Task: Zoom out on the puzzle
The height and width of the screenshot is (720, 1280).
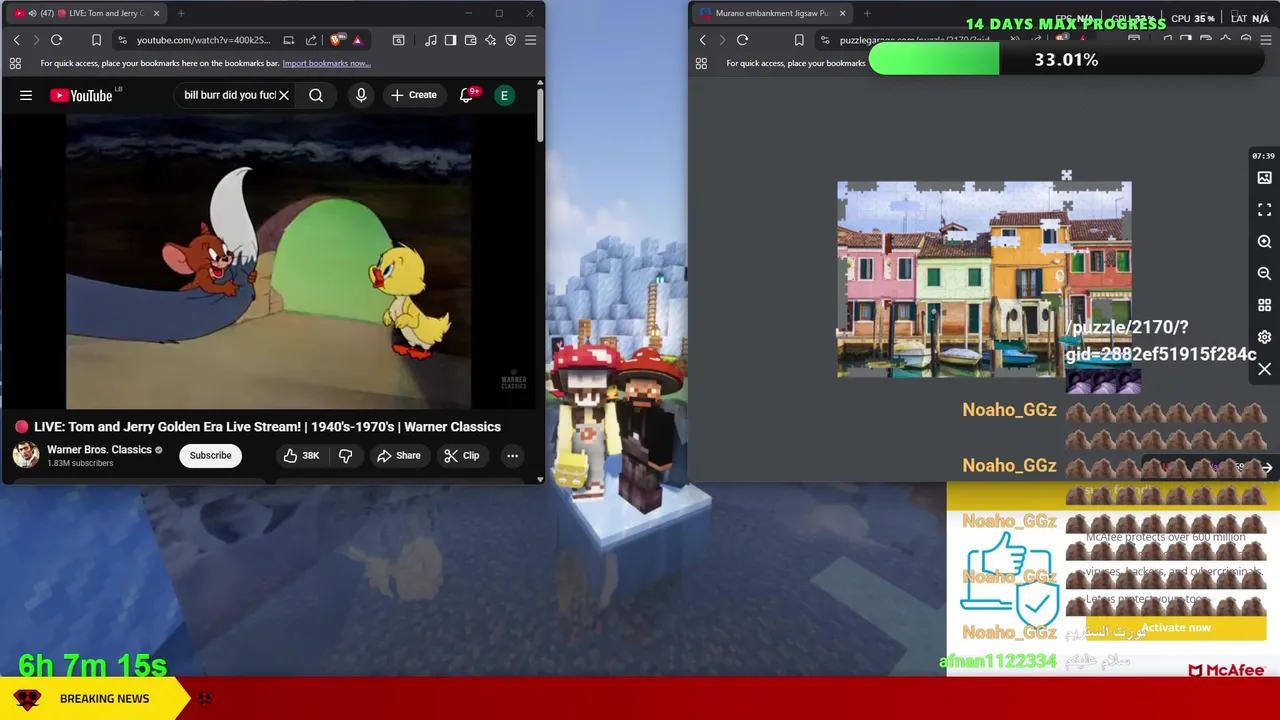Action: point(1264,273)
